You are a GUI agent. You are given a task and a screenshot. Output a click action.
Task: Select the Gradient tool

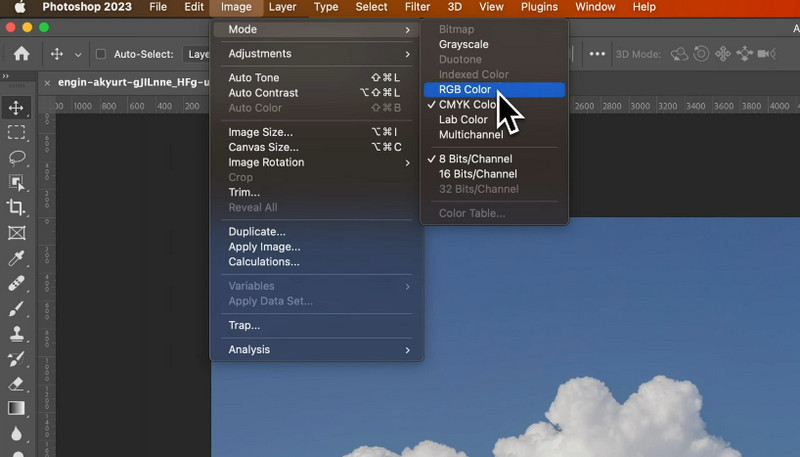(x=16, y=409)
